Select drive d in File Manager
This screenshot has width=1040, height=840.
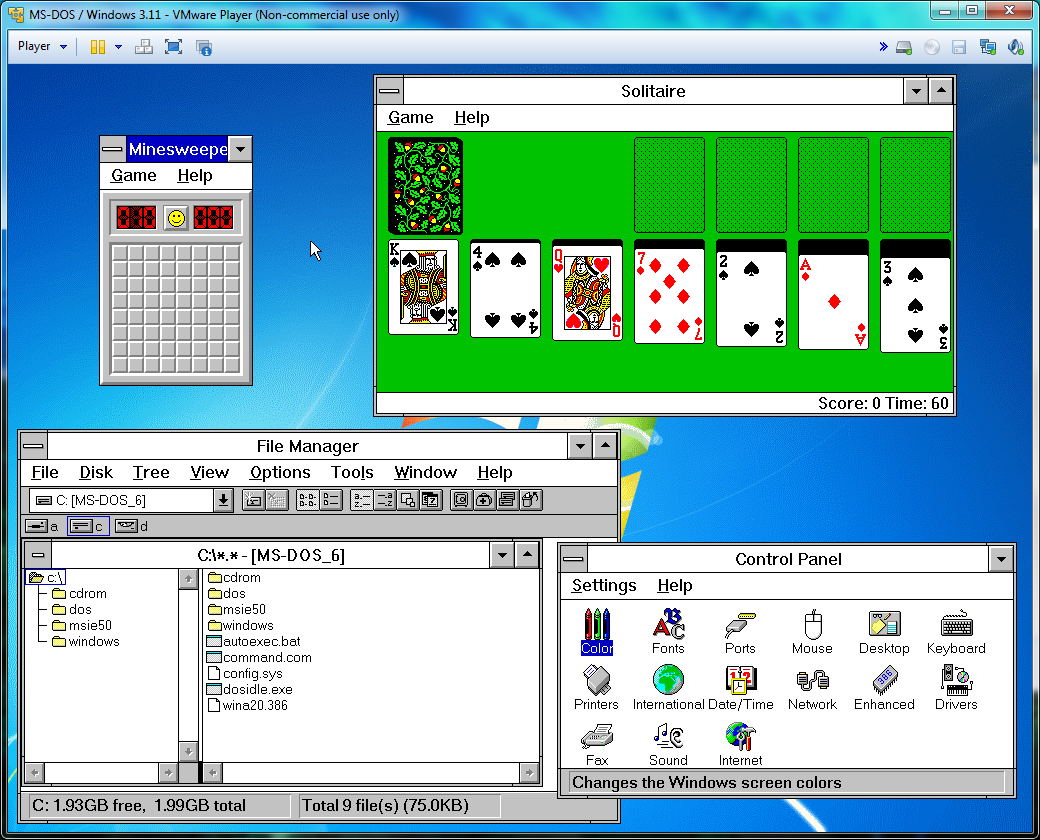click(x=130, y=526)
